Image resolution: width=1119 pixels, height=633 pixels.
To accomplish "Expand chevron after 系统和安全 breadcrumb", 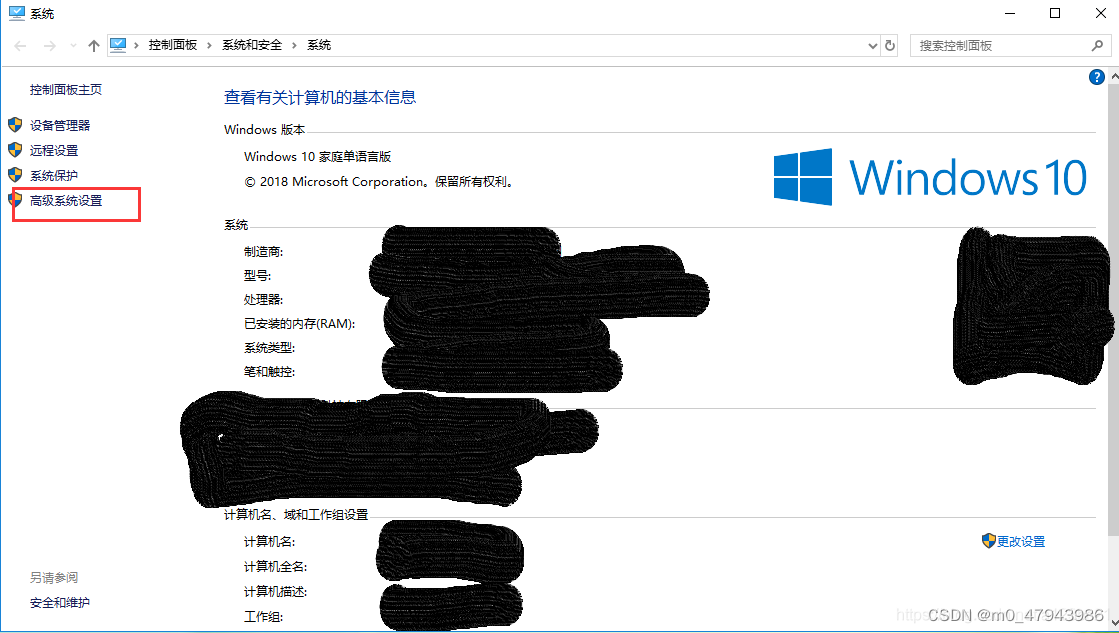I will [x=294, y=45].
